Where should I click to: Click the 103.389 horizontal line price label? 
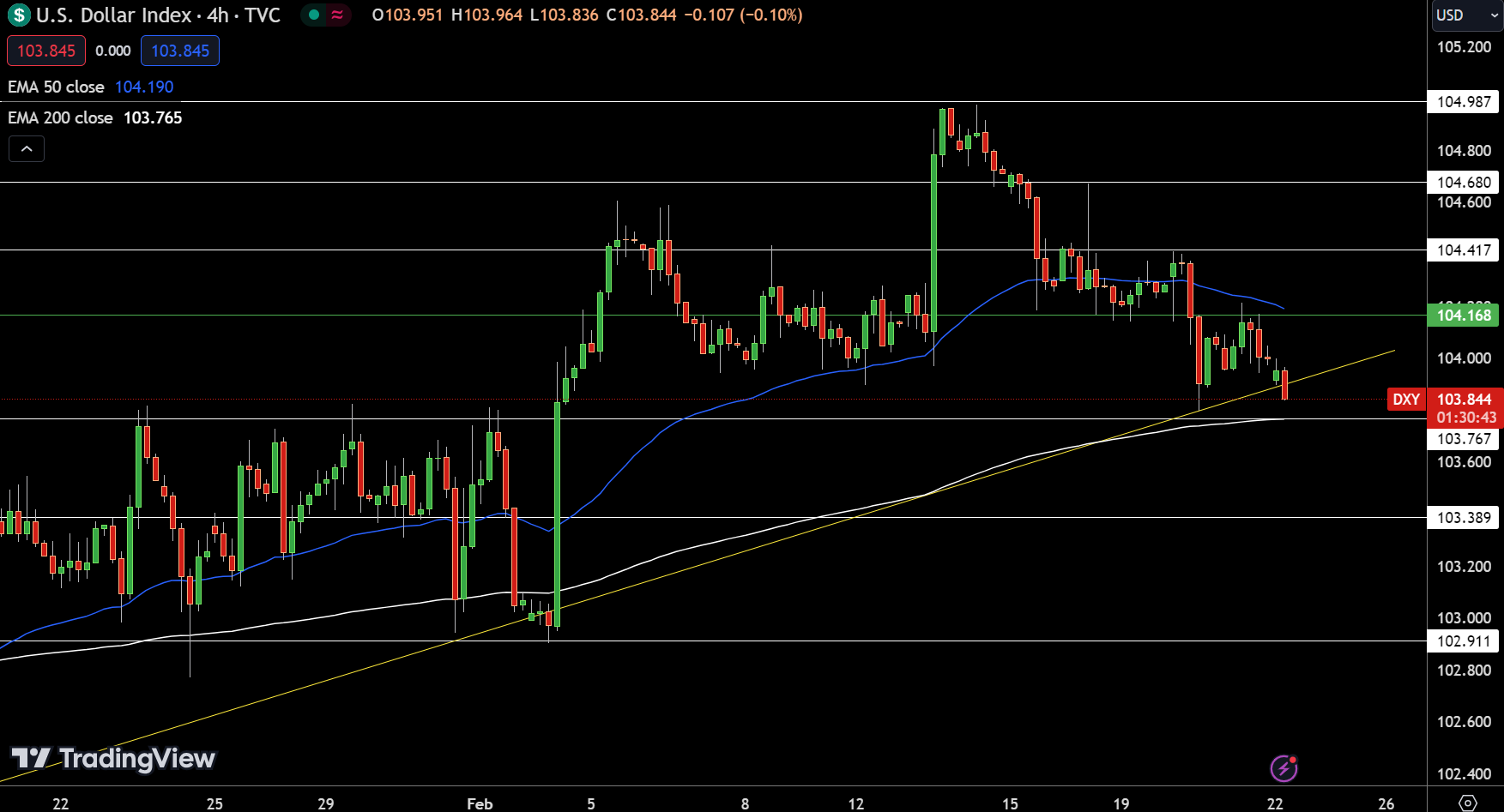point(1464,518)
